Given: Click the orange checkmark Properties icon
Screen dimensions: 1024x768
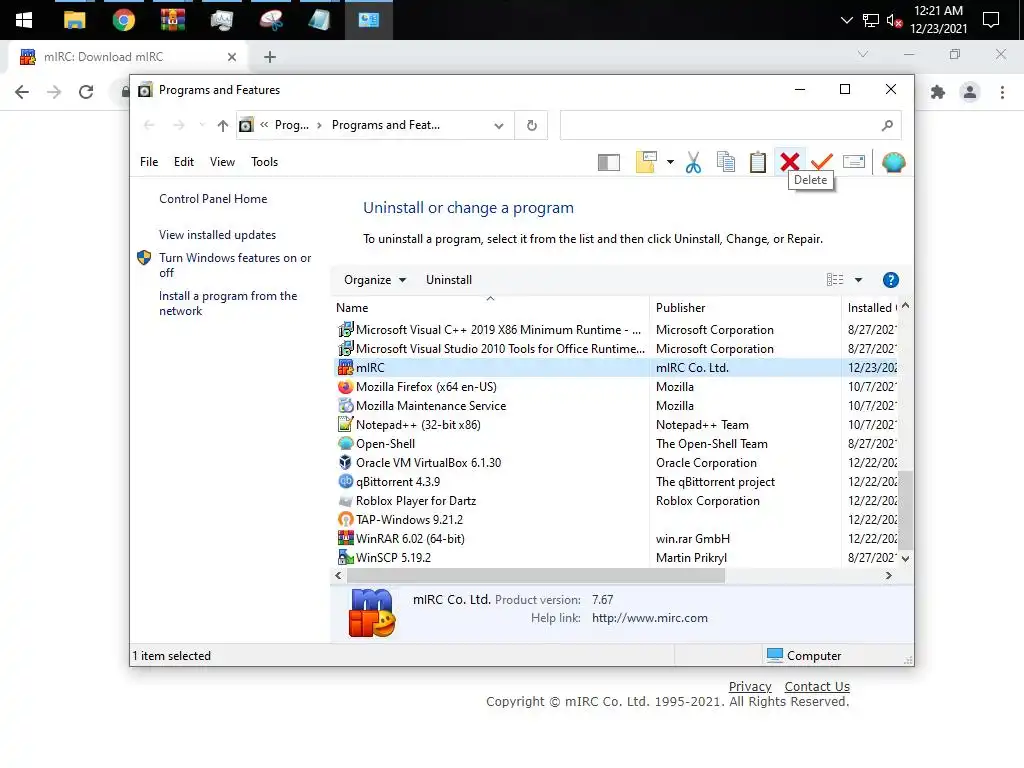Looking at the screenshot, I should tap(822, 162).
